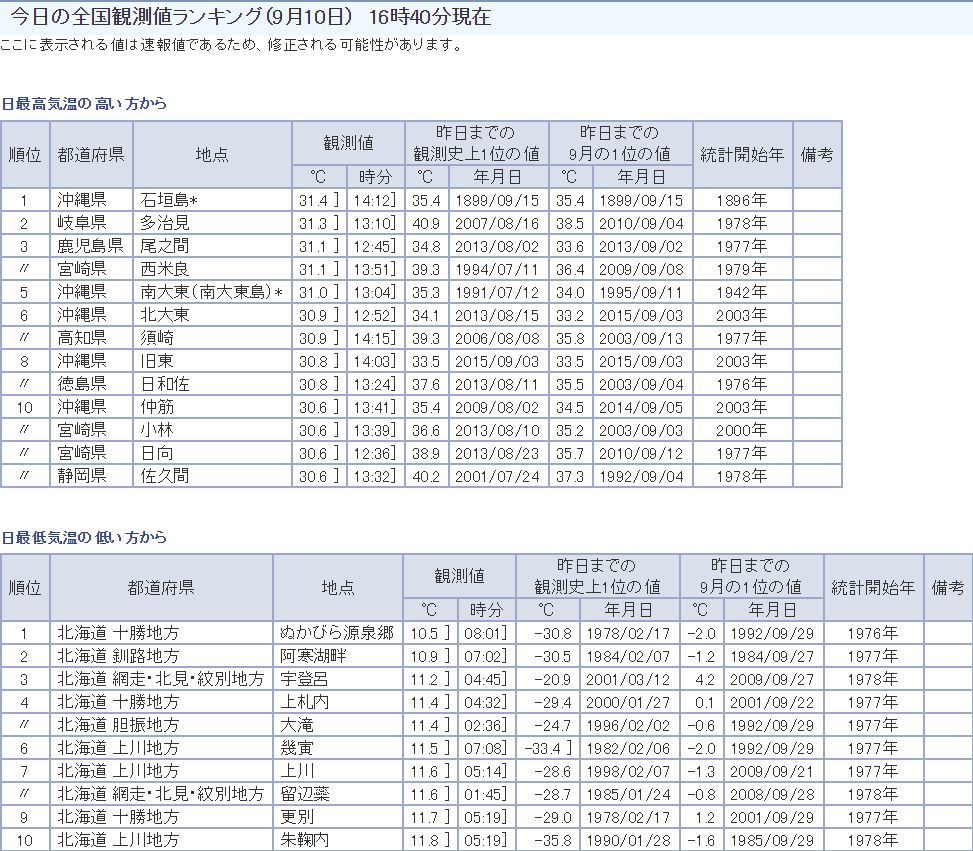Click the 岐阜県 prefecture cell
This screenshot has height=851, width=973.
(81, 223)
